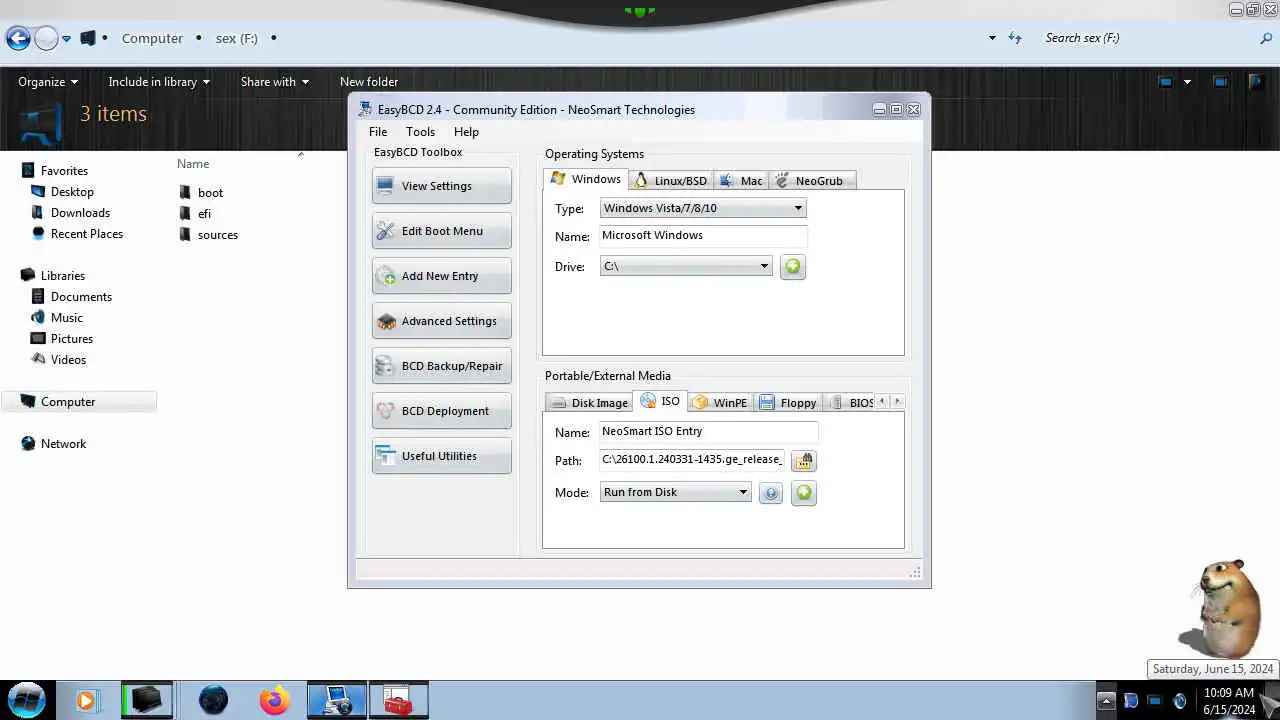This screenshot has width=1280, height=720.
Task: Switch to the Mac tab
Action: click(742, 181)
